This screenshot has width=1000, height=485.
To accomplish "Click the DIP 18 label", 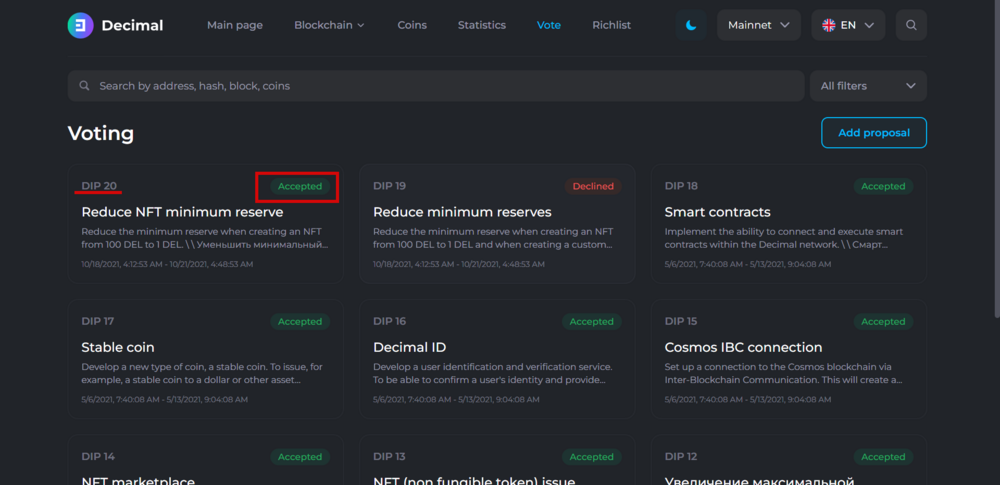I will click(681, 186).
